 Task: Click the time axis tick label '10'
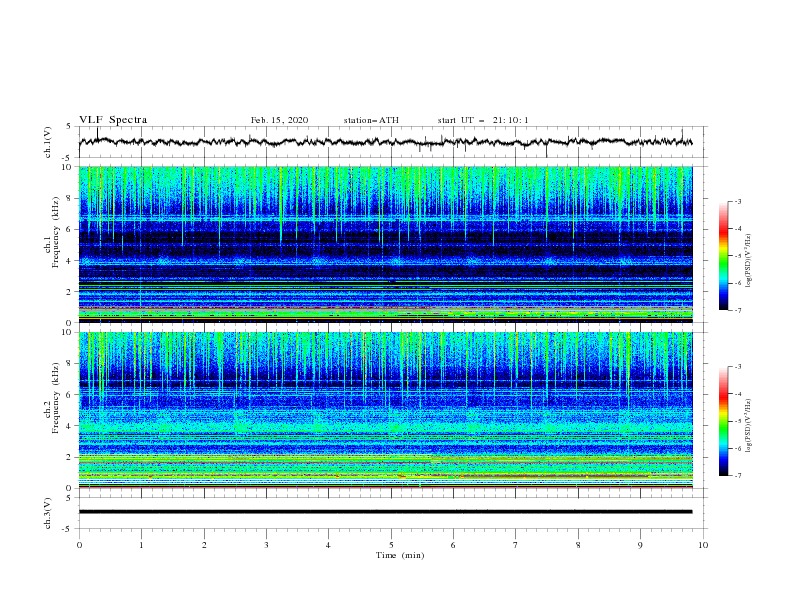point(703,545)
